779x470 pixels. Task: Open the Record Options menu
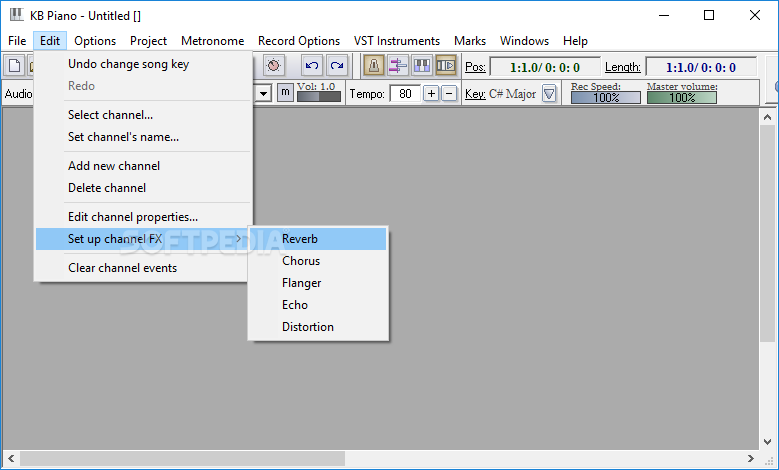point(299,41)
